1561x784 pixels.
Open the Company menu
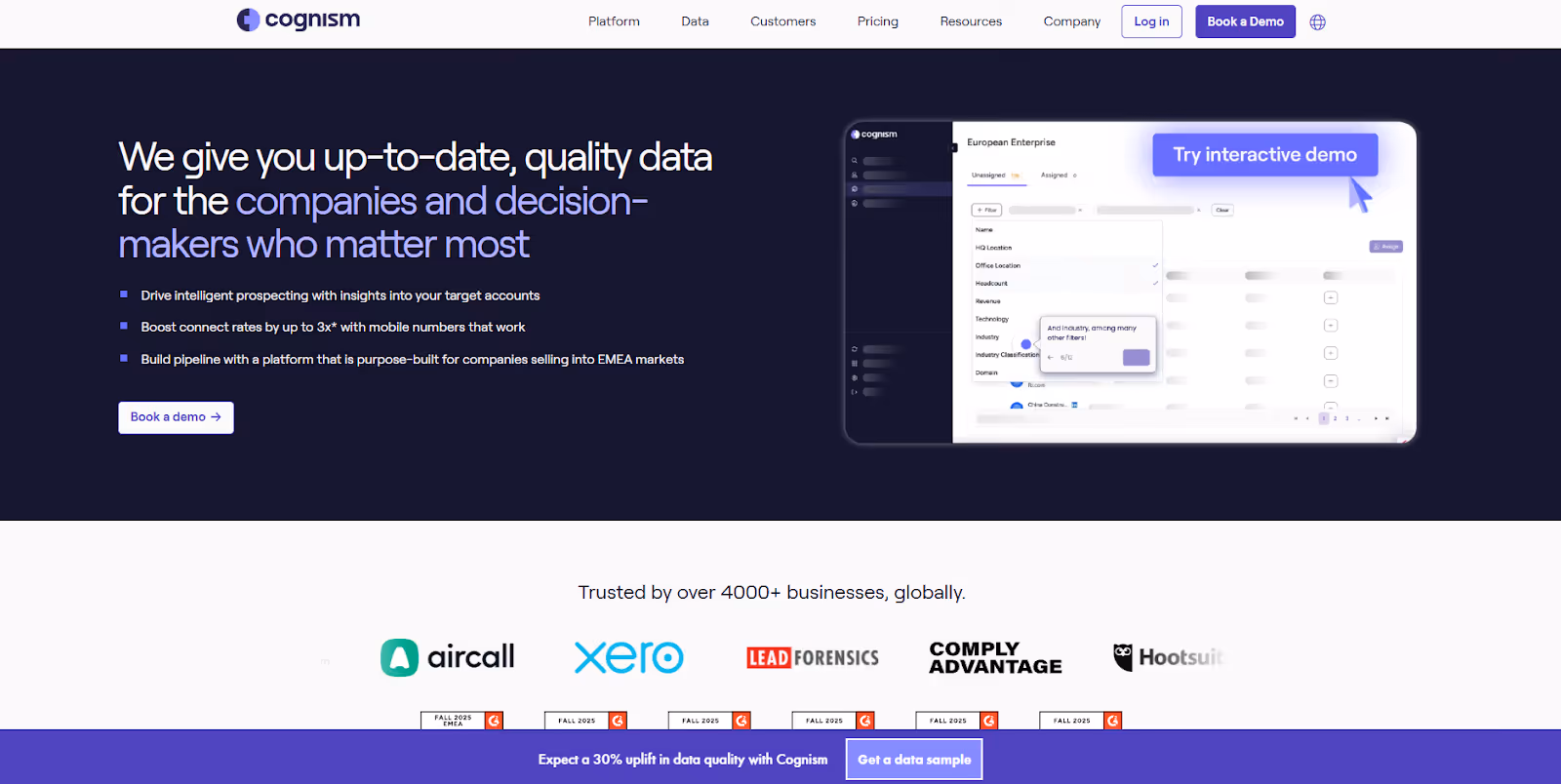1071,21
